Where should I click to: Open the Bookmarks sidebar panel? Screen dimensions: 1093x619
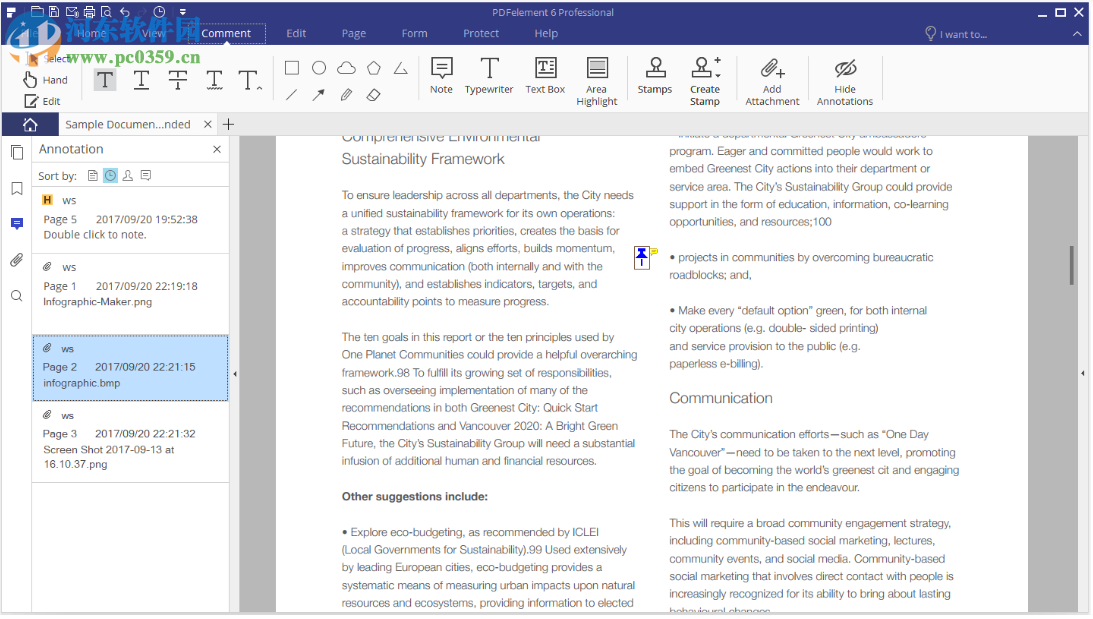(x=16, y=188)
